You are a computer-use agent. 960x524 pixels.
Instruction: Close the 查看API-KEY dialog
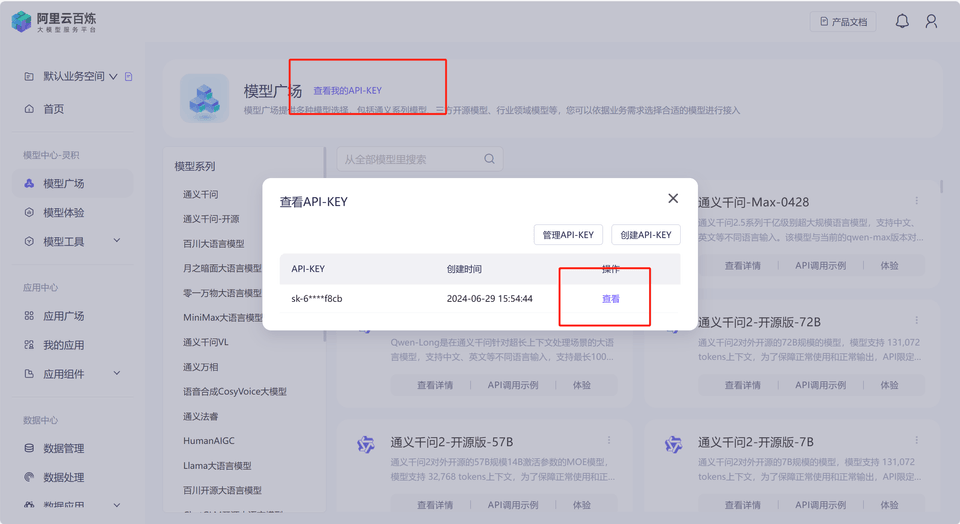click(x=673, y=198)
